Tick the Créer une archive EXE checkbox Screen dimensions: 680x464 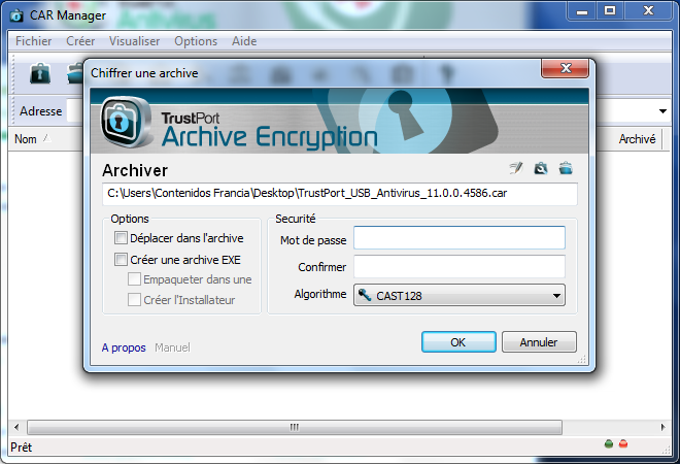point(121,259)
